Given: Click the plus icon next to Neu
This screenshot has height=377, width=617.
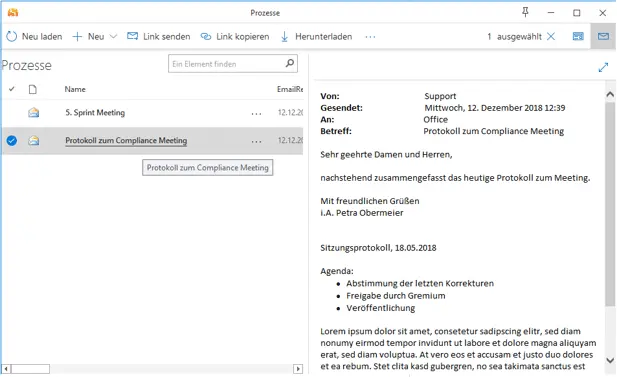Looking at the screenshot, I should (x=77, y=37).
